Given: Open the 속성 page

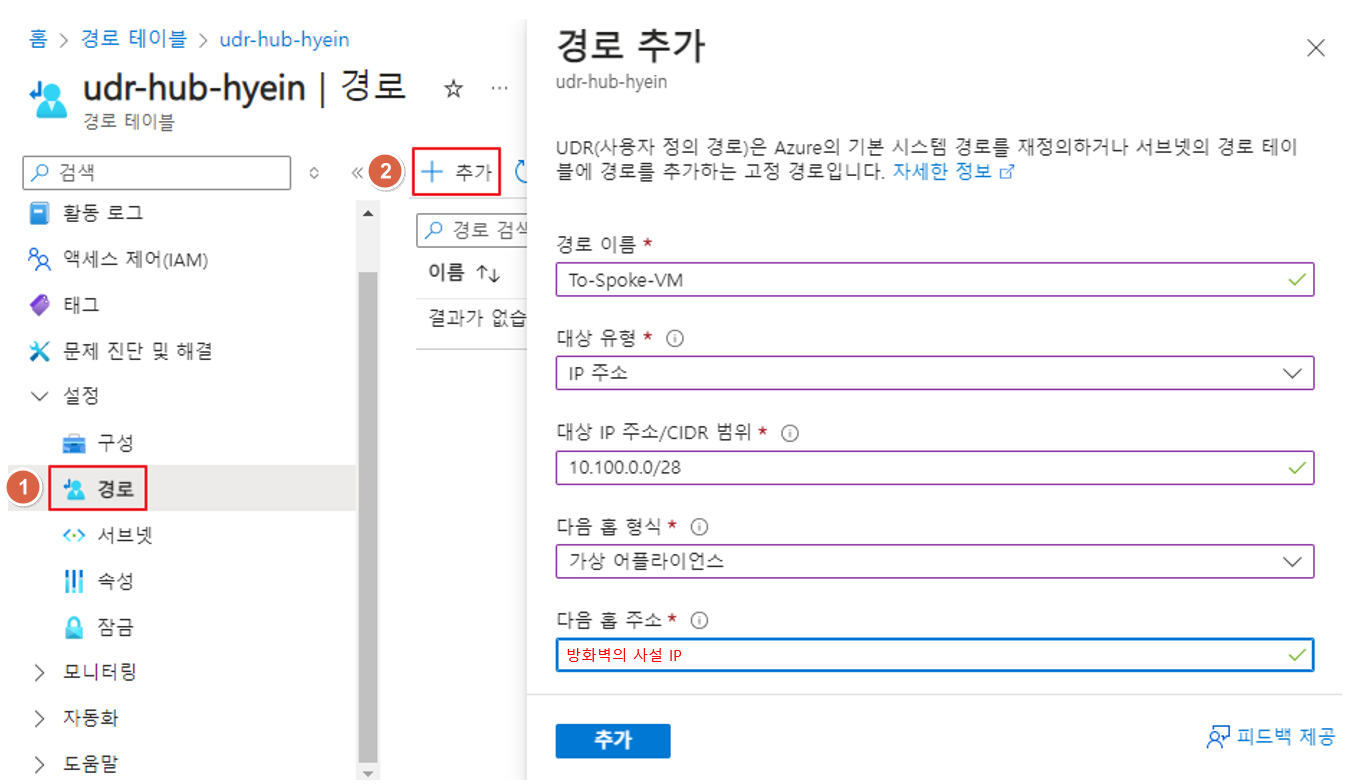Looking at the screenshot, I should click(116, 581).
